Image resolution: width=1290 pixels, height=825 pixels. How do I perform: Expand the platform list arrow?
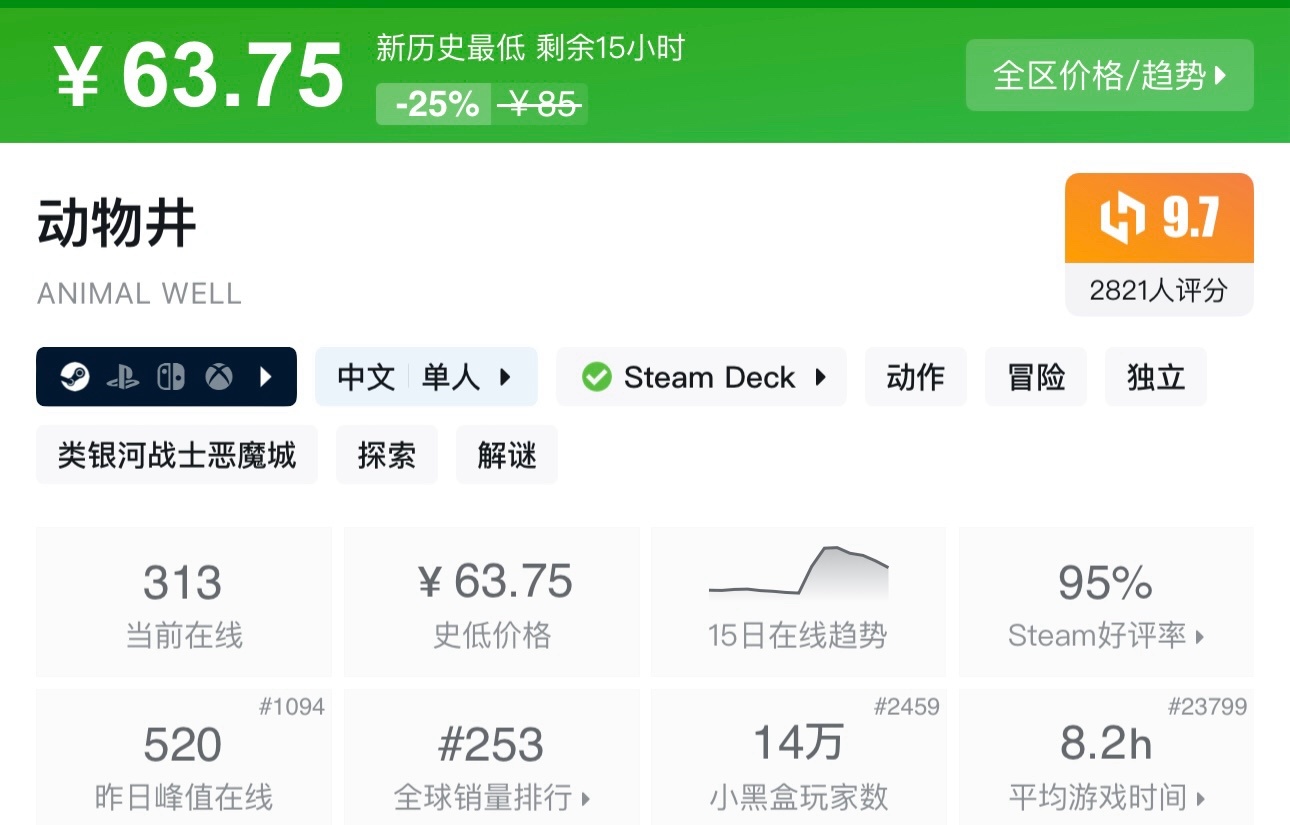point(263,377)
